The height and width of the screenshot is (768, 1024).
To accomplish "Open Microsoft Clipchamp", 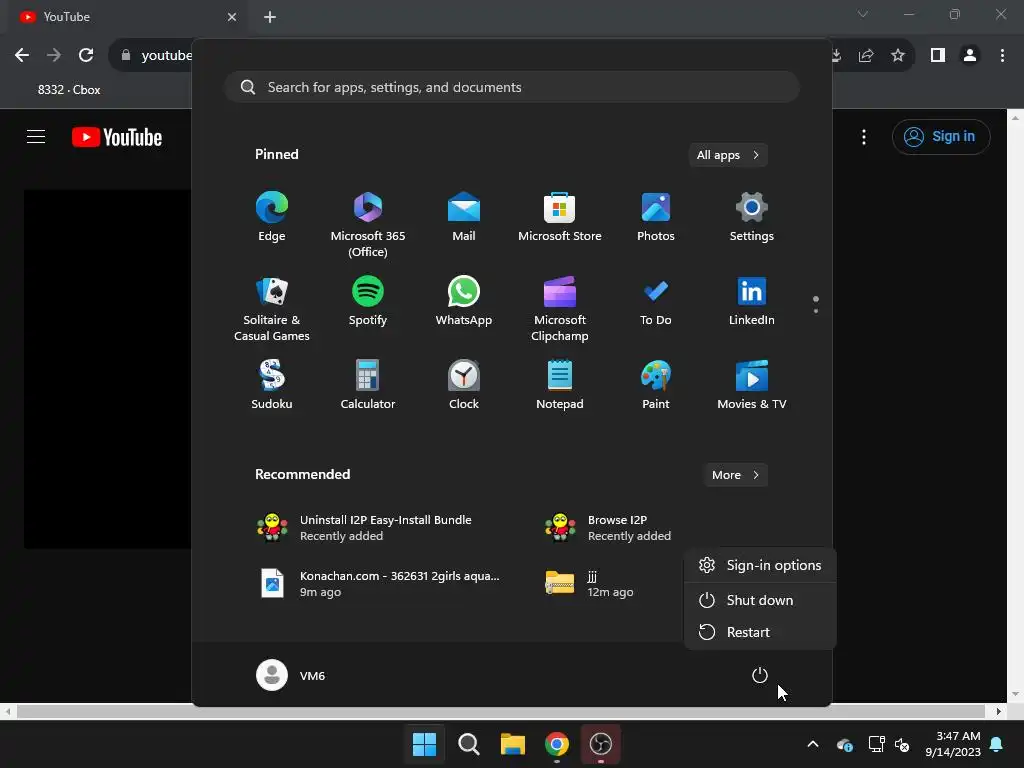I will (x=560, y=309).
